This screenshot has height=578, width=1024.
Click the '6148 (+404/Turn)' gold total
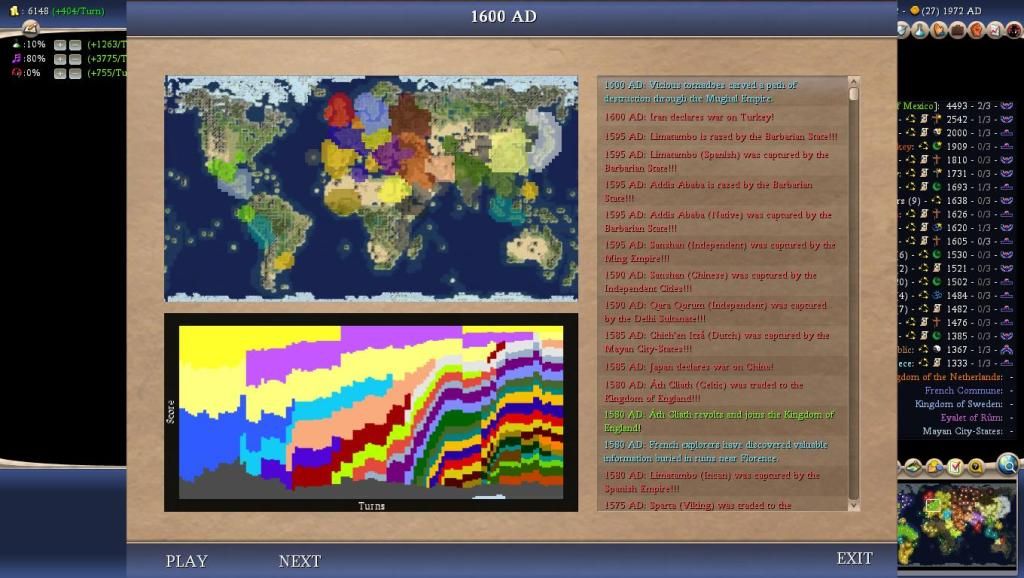(x=66, y=11)
